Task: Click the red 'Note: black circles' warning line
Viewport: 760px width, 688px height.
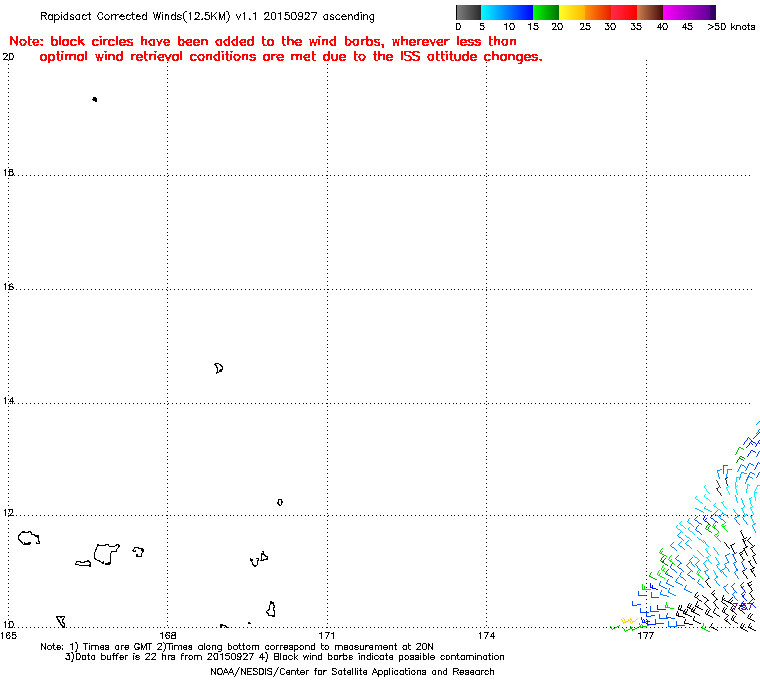Action: pyautogui.click(x=263, y=41)
